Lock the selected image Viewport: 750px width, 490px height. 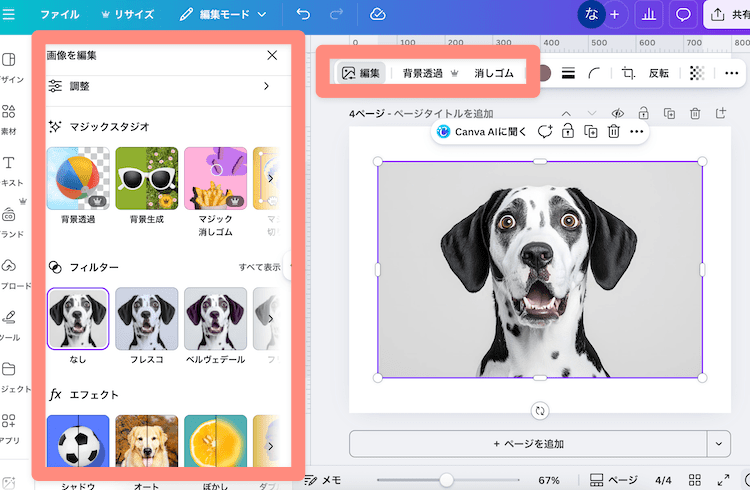[568, 132]
